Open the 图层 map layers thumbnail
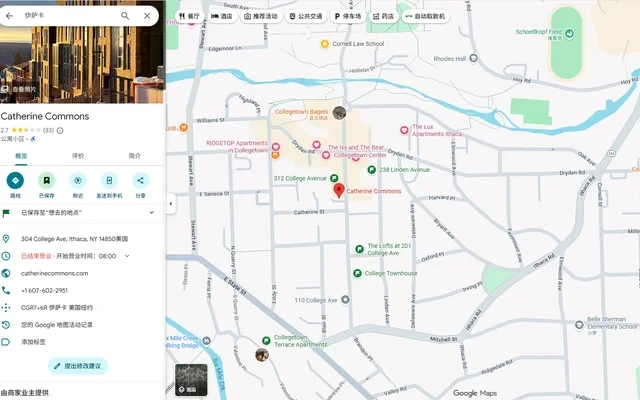Viewport: 640px width, 400px height. 191,380
